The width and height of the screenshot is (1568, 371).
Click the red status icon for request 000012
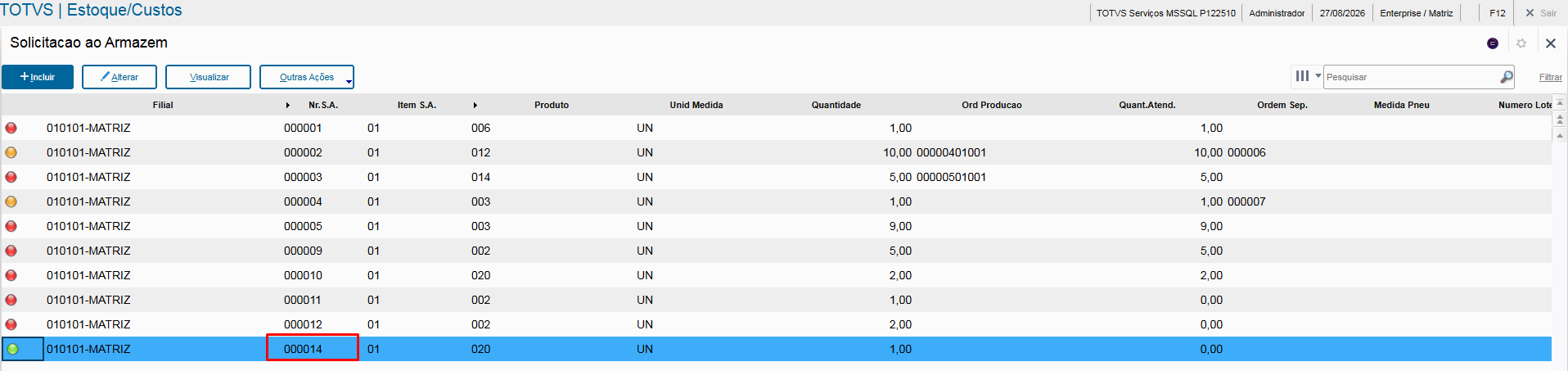(11, 324)
